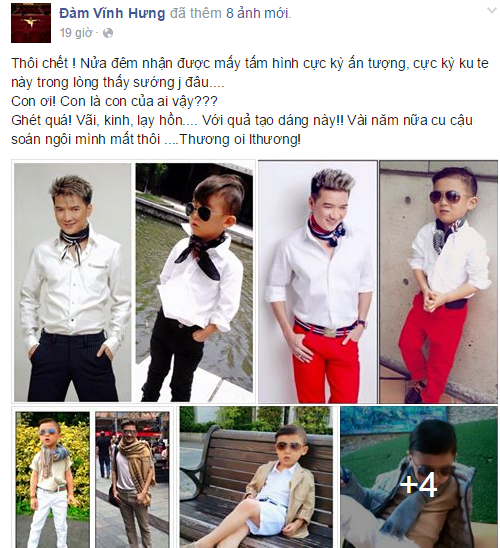
Task: Open the boy in red trousers photo
Action: 439,282
